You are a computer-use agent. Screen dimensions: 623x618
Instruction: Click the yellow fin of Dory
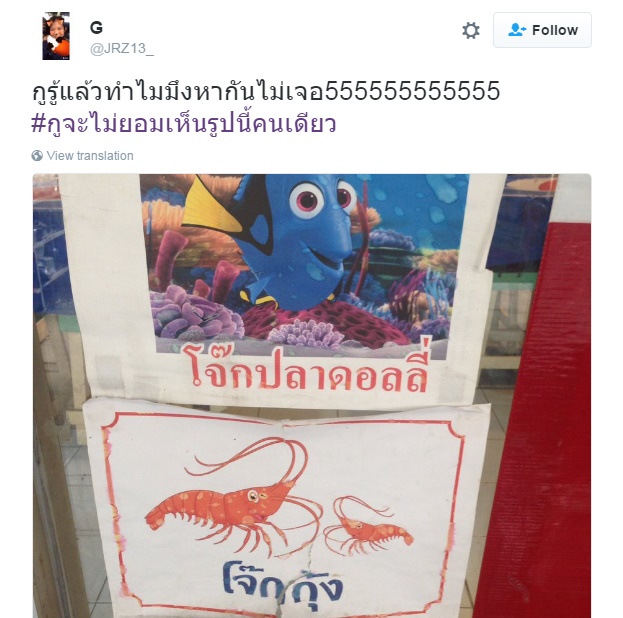coord(213,207)
